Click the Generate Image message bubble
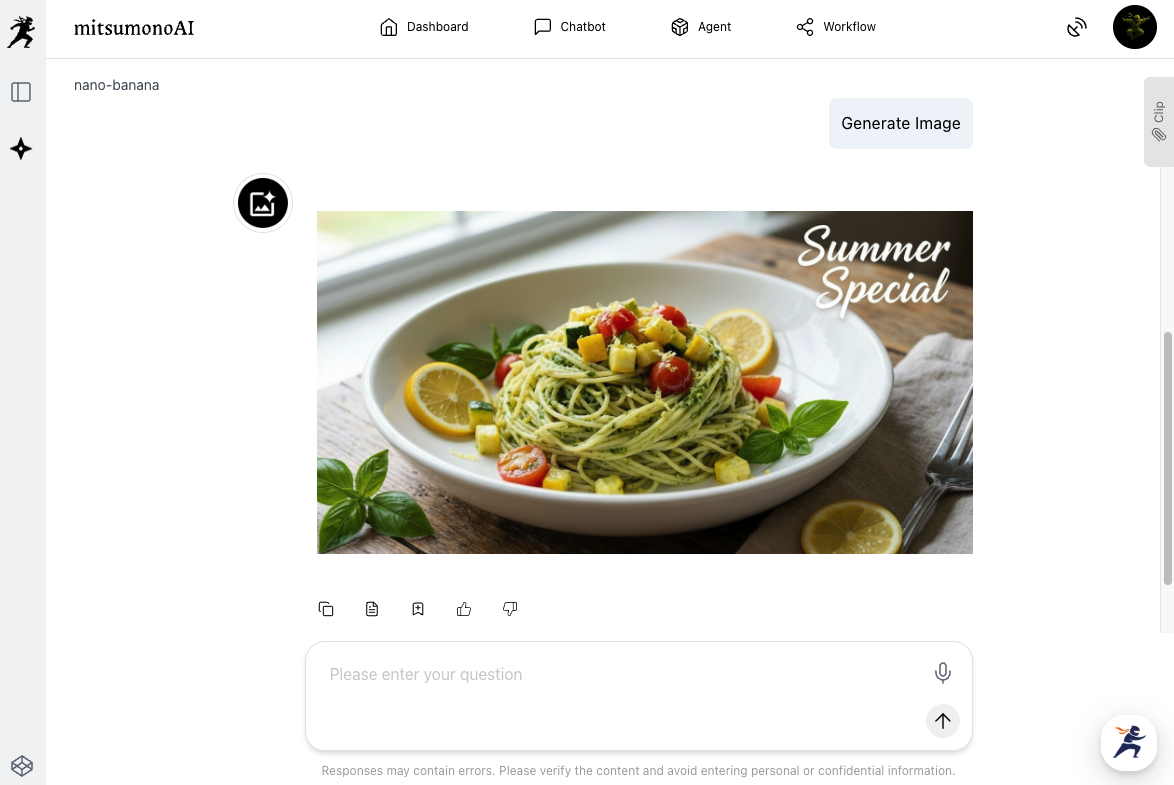 (x=901, y=124)
